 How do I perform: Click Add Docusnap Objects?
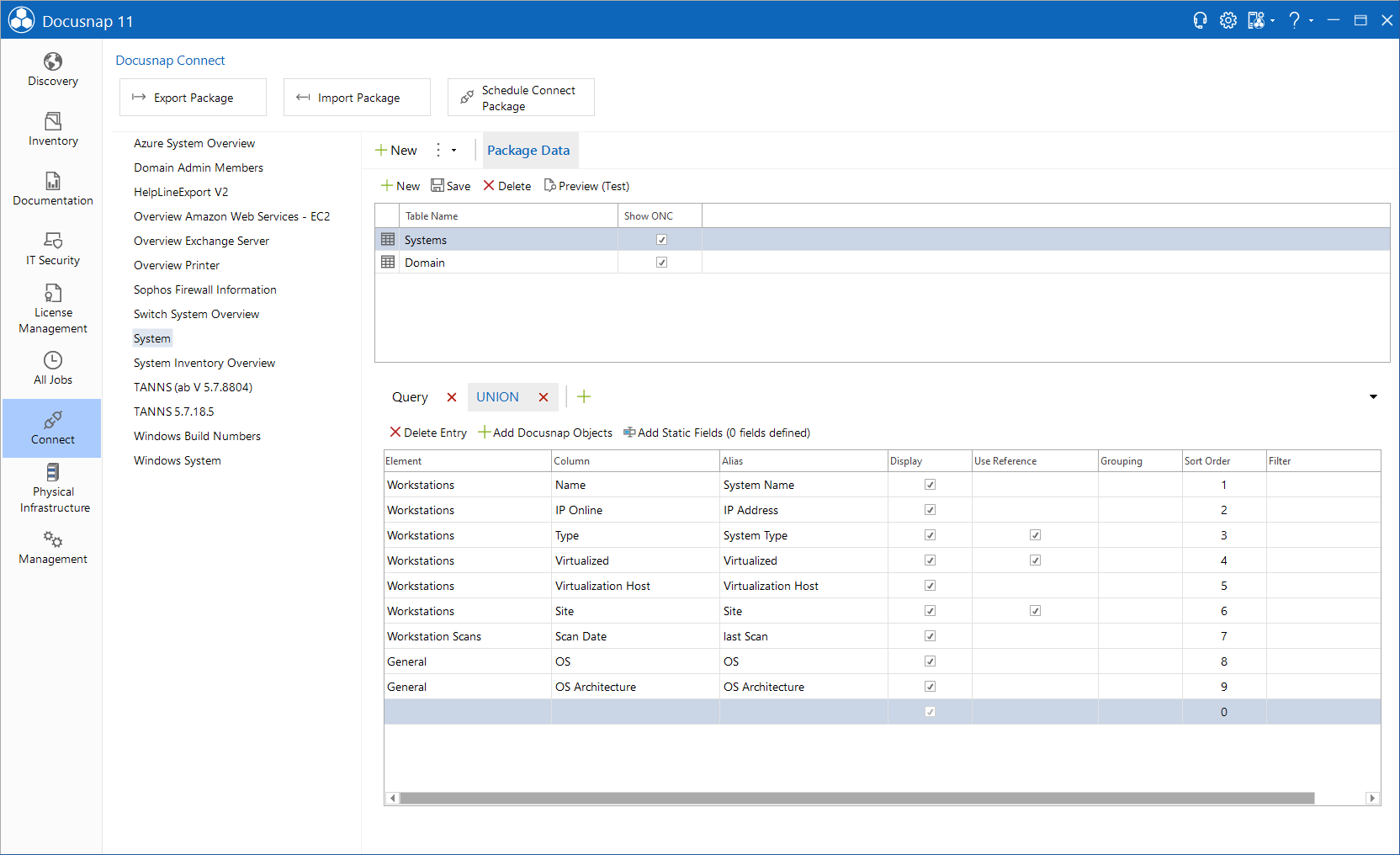point(545,433)
